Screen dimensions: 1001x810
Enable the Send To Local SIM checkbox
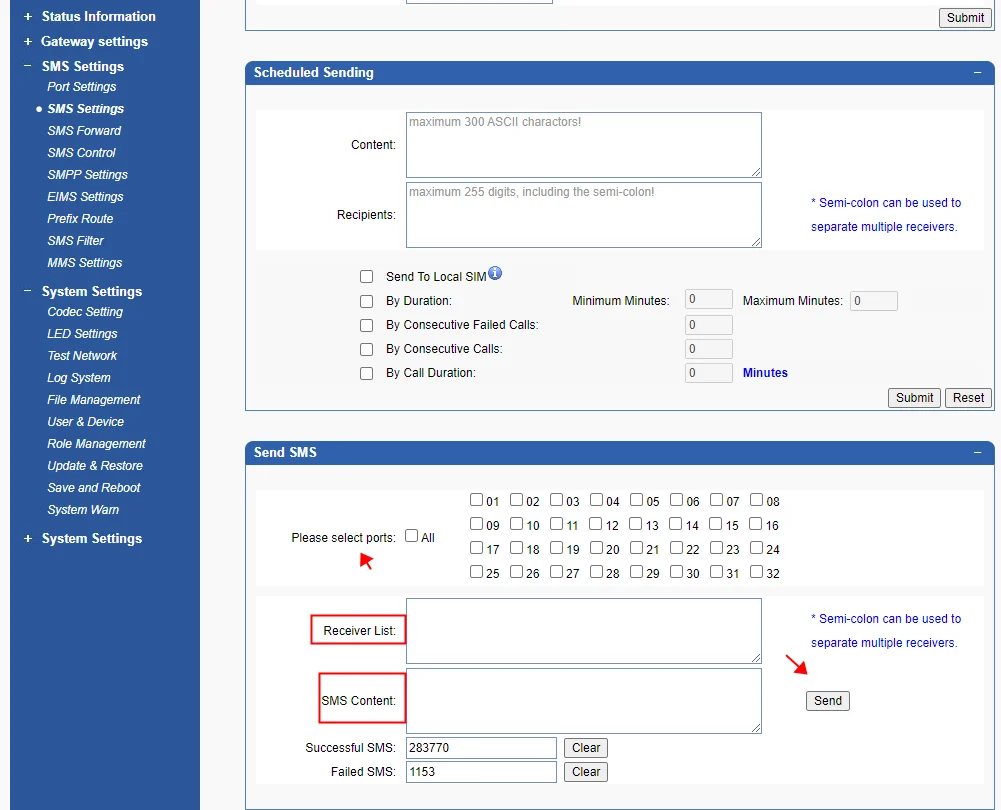(x=366, y=276)
